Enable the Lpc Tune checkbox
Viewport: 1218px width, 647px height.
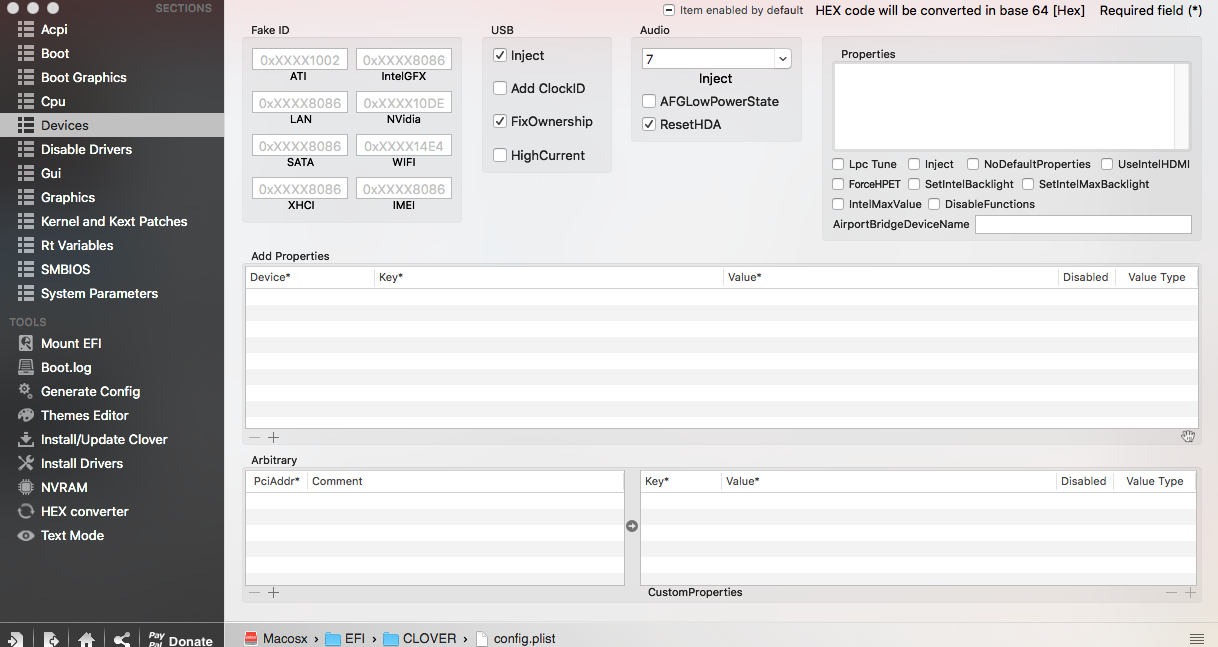tap(838, 164)
